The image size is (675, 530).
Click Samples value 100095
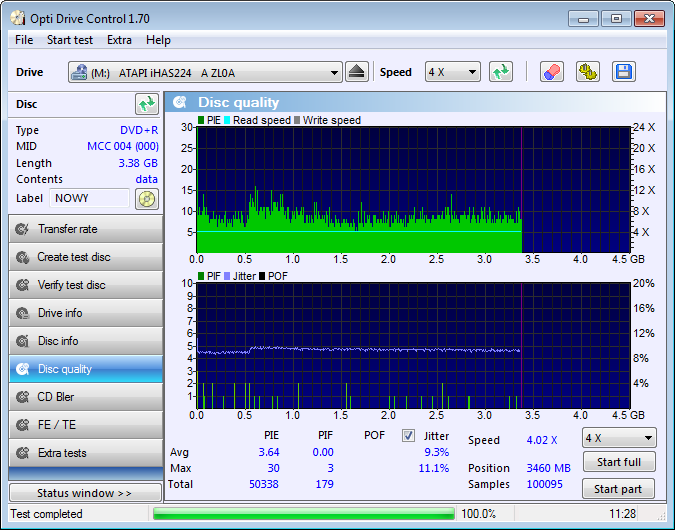545,484
